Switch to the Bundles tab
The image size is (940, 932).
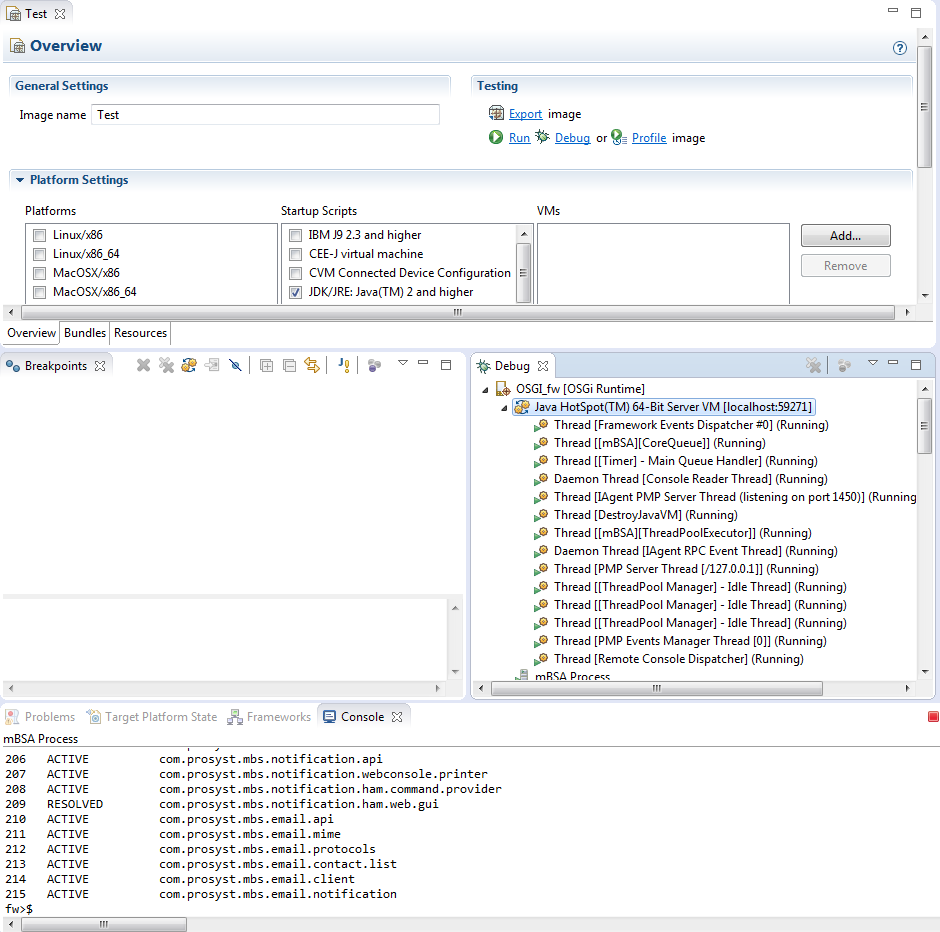pos(85,333)
